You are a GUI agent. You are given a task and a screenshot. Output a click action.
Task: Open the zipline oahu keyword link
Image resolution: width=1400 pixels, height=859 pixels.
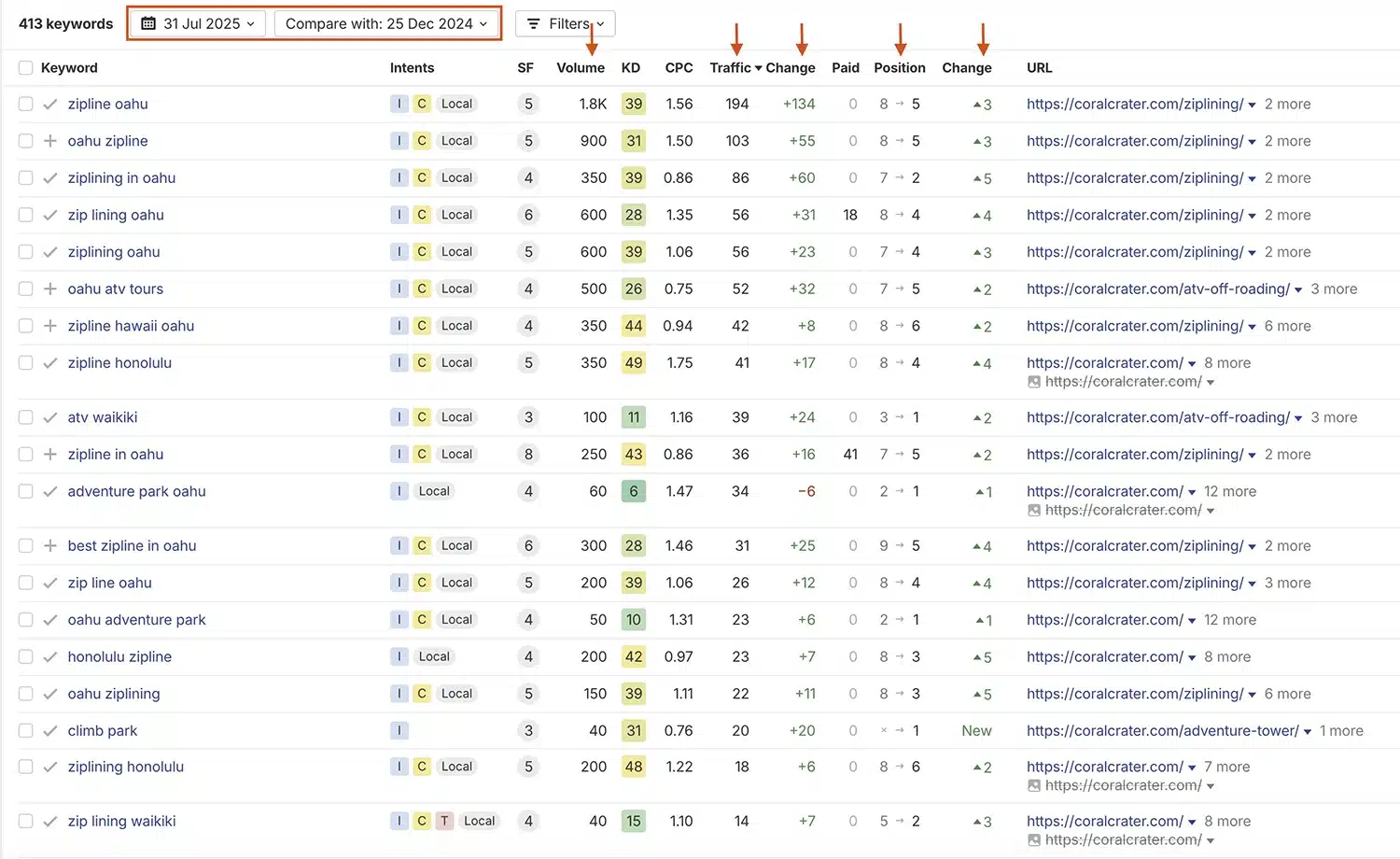click(x=108, y=104)
